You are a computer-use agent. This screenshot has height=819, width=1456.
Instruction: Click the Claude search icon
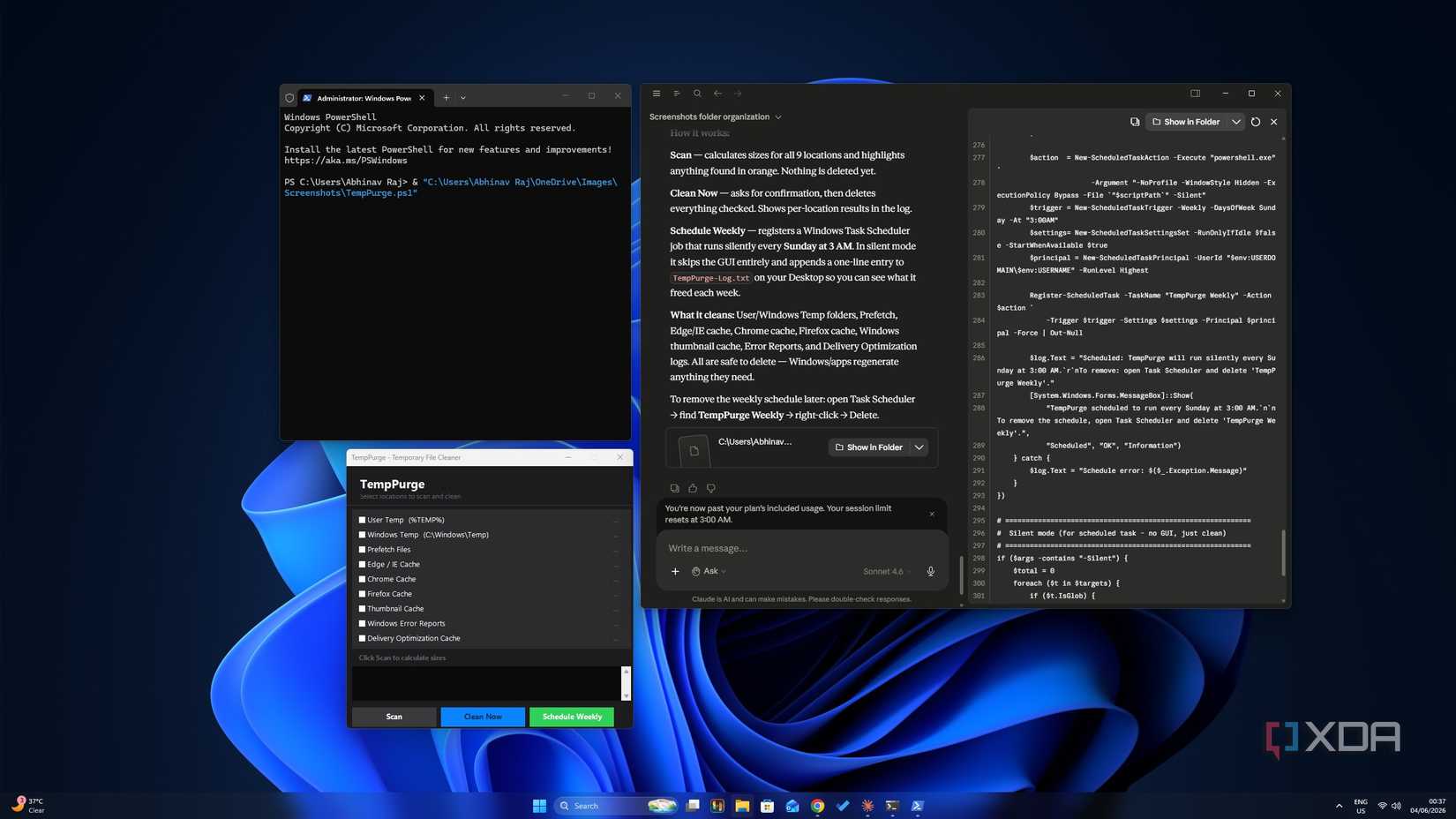click(697, 94)
